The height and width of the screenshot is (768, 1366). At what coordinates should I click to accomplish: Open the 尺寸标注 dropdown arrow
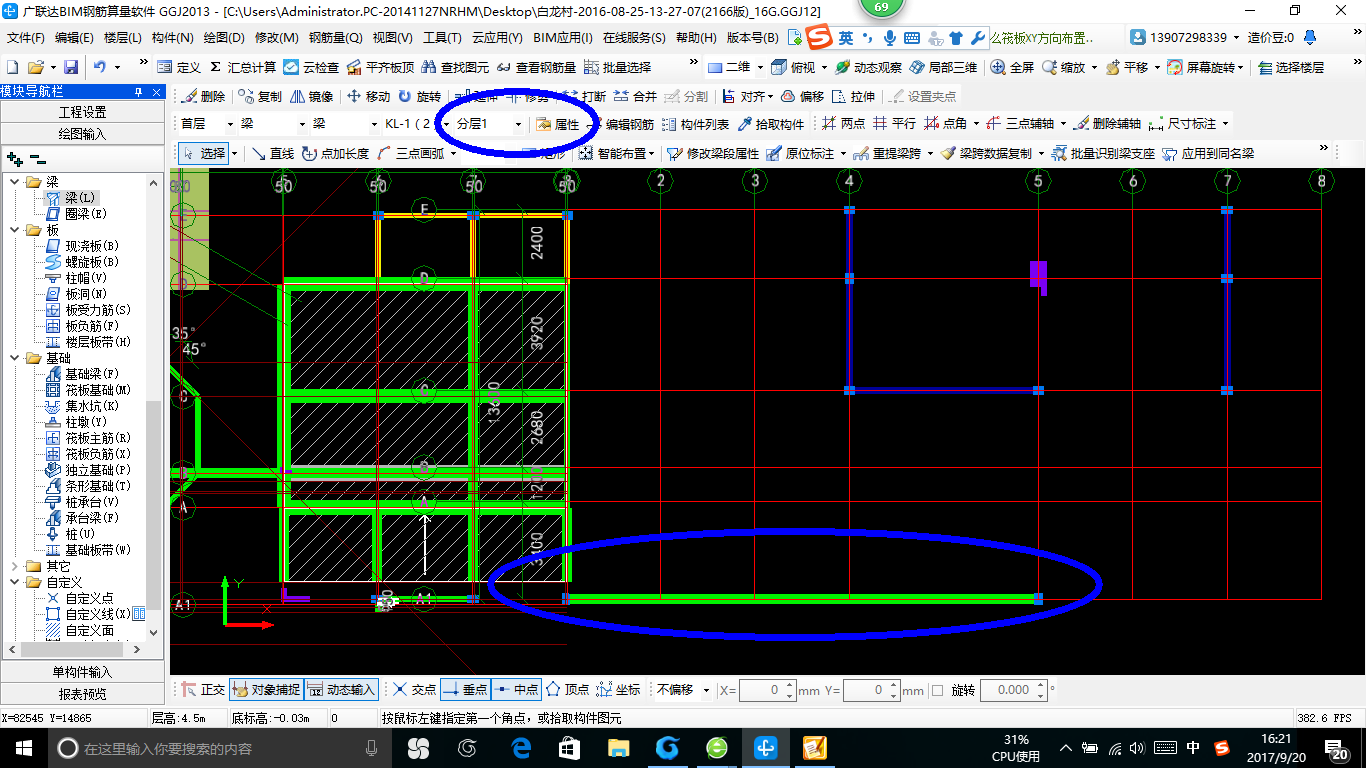pos(1224,125)
